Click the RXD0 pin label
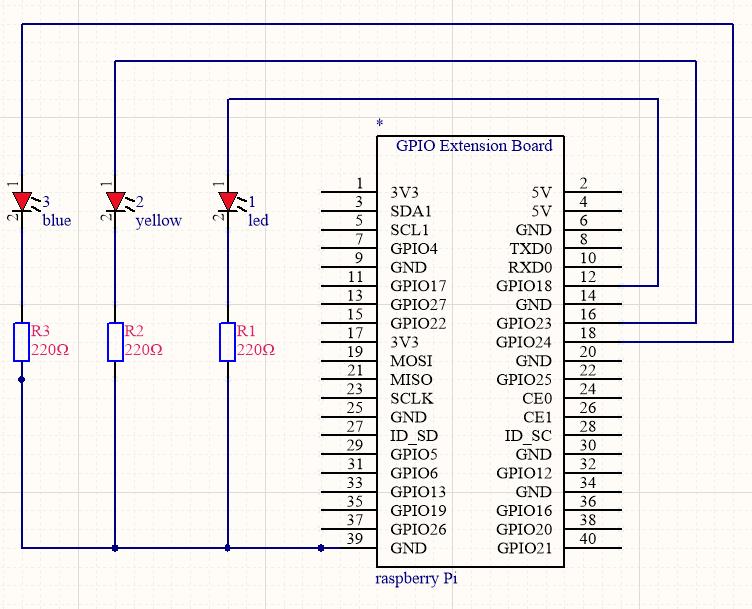The width and height of the screenshot is (752, 609). 530,268
